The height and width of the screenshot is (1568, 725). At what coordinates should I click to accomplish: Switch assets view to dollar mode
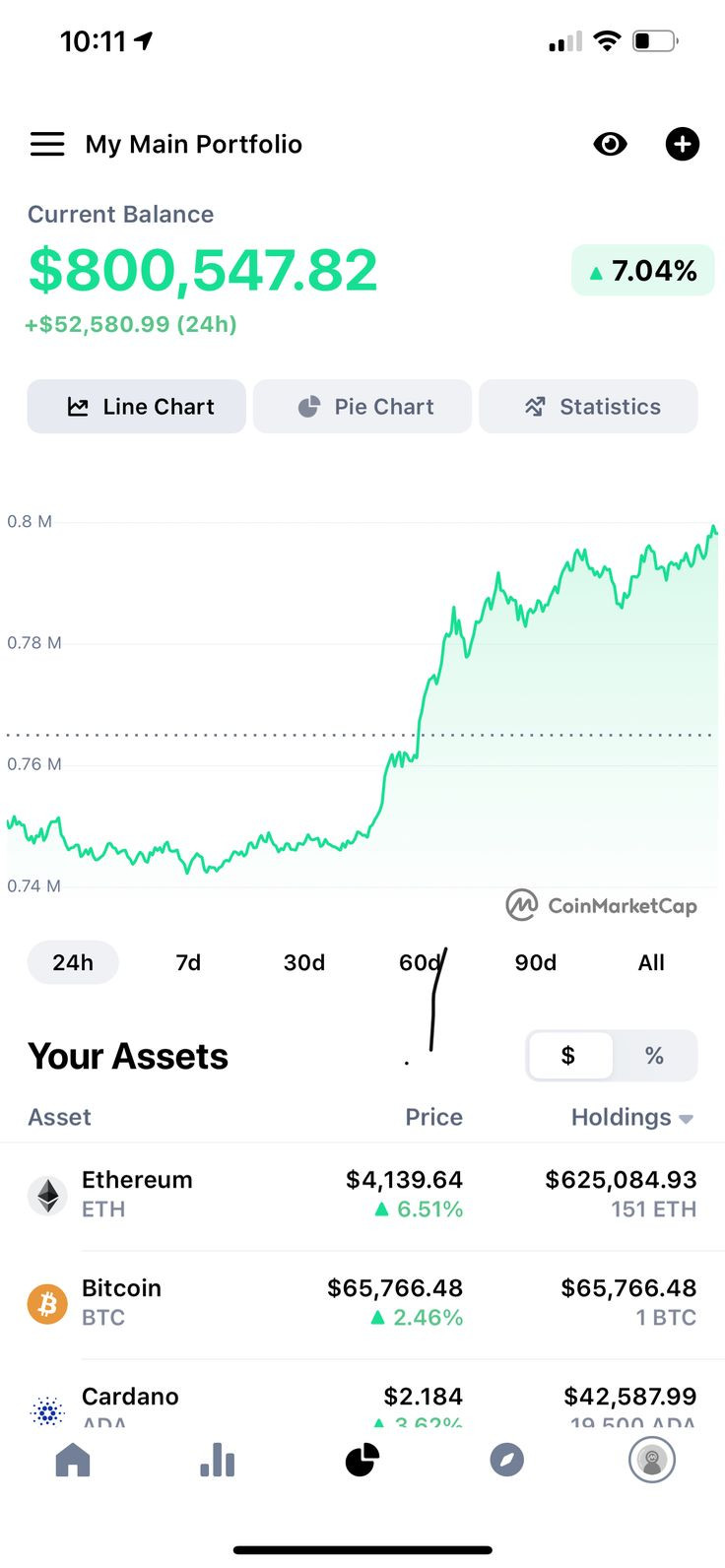(x=568, y=1056)
